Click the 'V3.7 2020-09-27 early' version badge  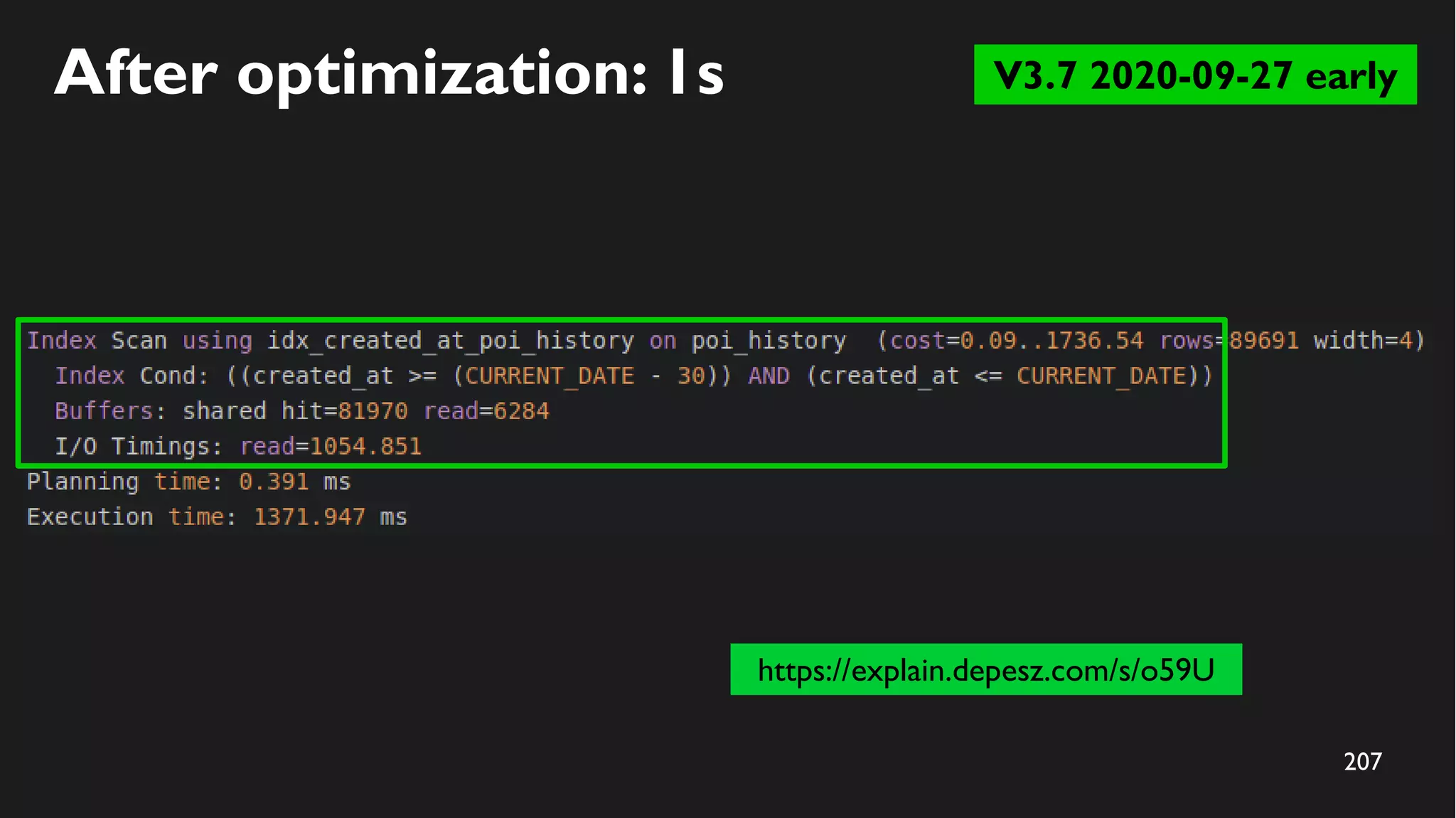click(x=1195, y=75)
